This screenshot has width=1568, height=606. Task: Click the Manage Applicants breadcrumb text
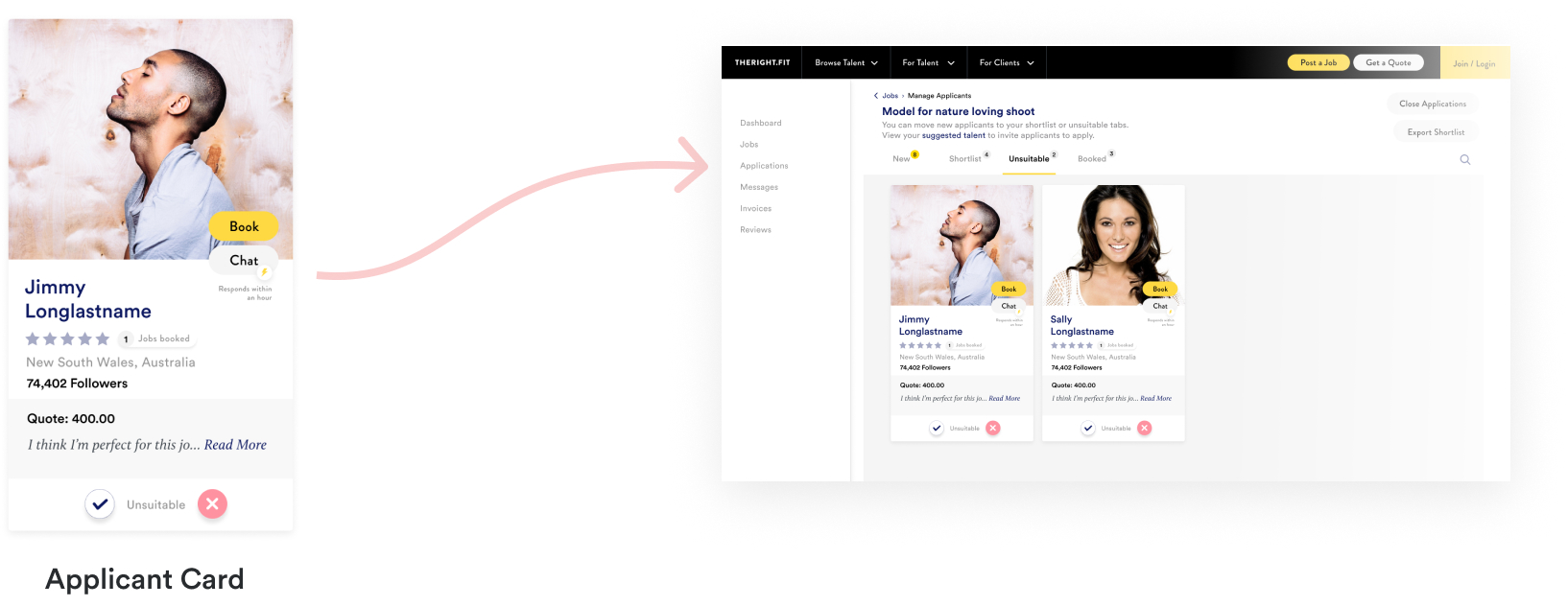point(939,96)
